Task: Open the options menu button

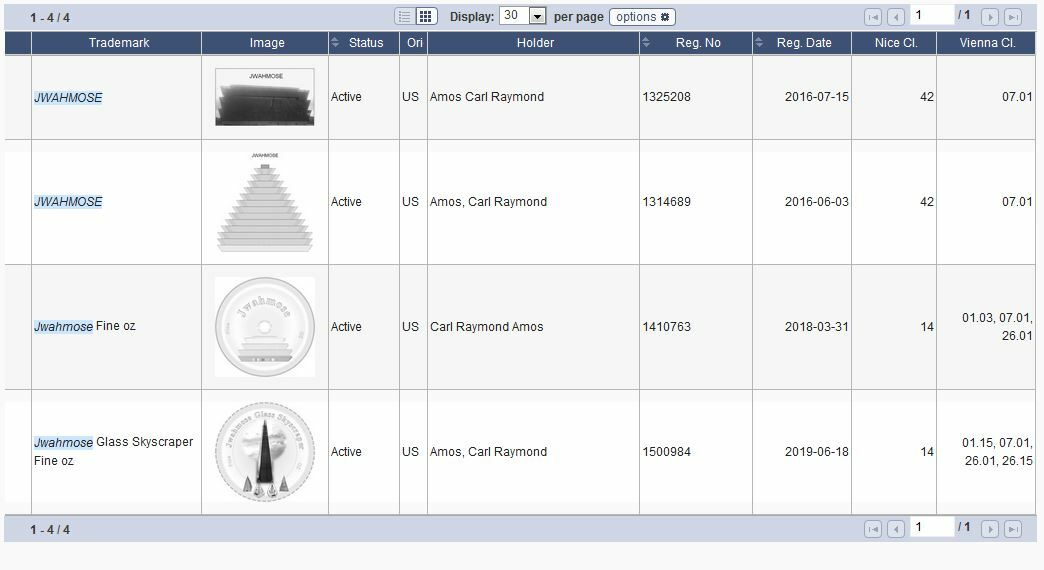Action: point(643,17)
